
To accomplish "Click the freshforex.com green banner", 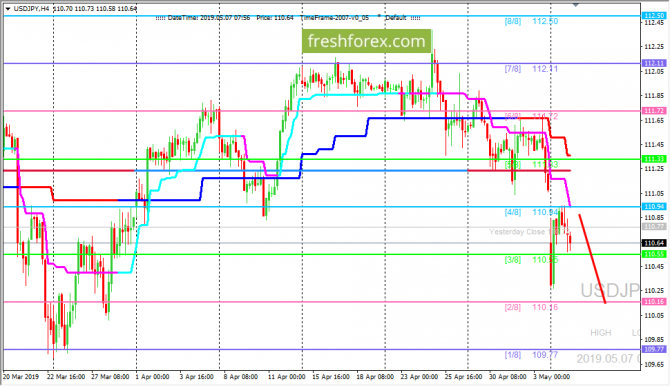I will point(367,41).
